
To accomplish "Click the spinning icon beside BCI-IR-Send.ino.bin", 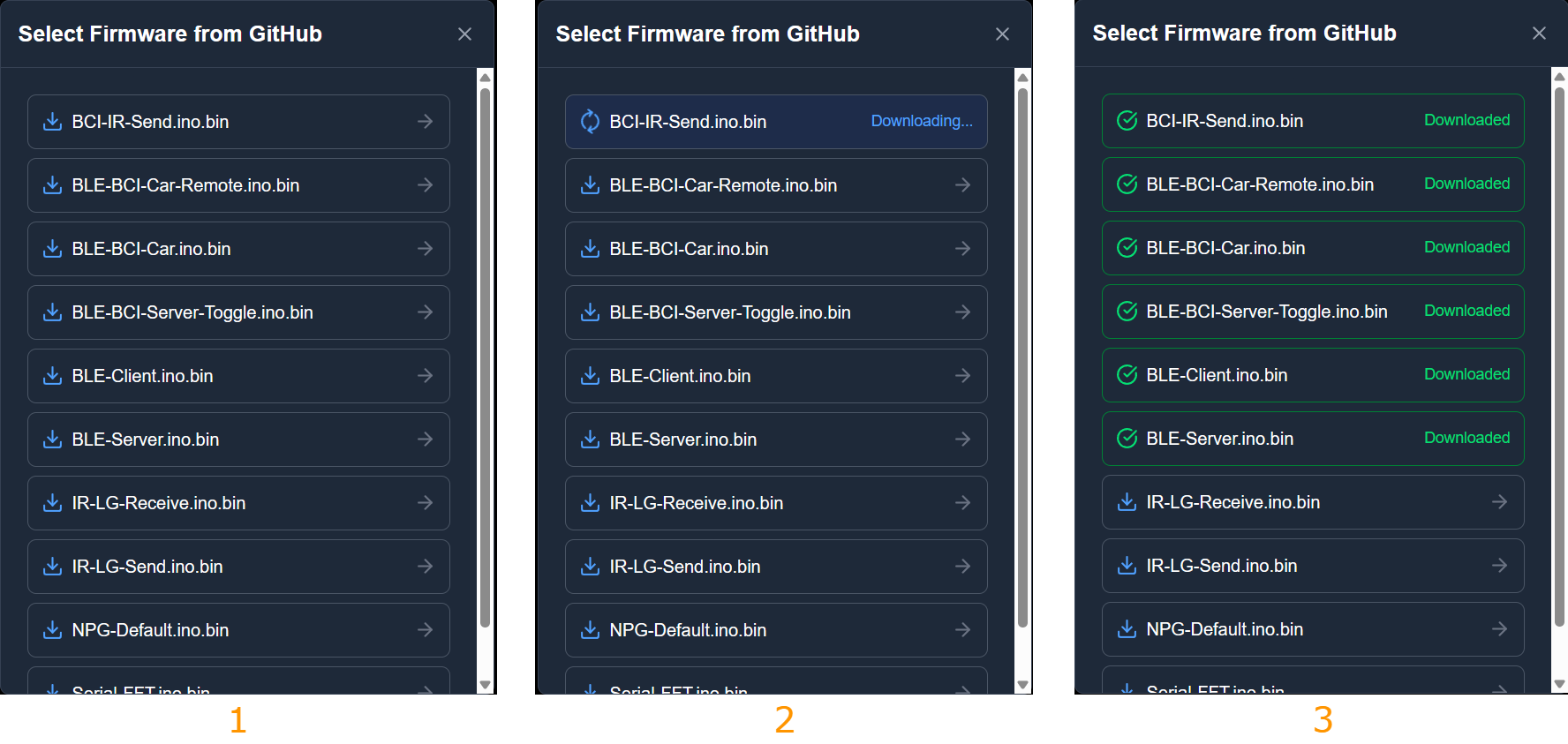I will tap(590, 122).
